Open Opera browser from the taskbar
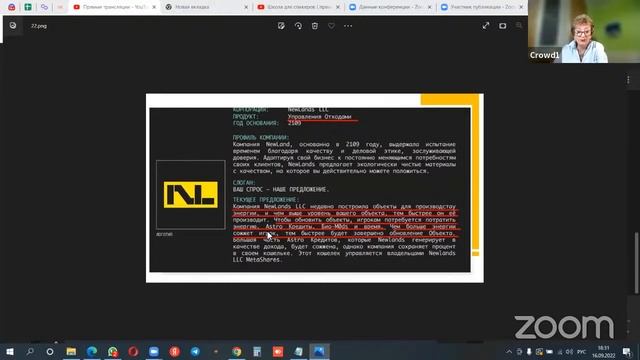The image size is (640, 360). [133, 351]
